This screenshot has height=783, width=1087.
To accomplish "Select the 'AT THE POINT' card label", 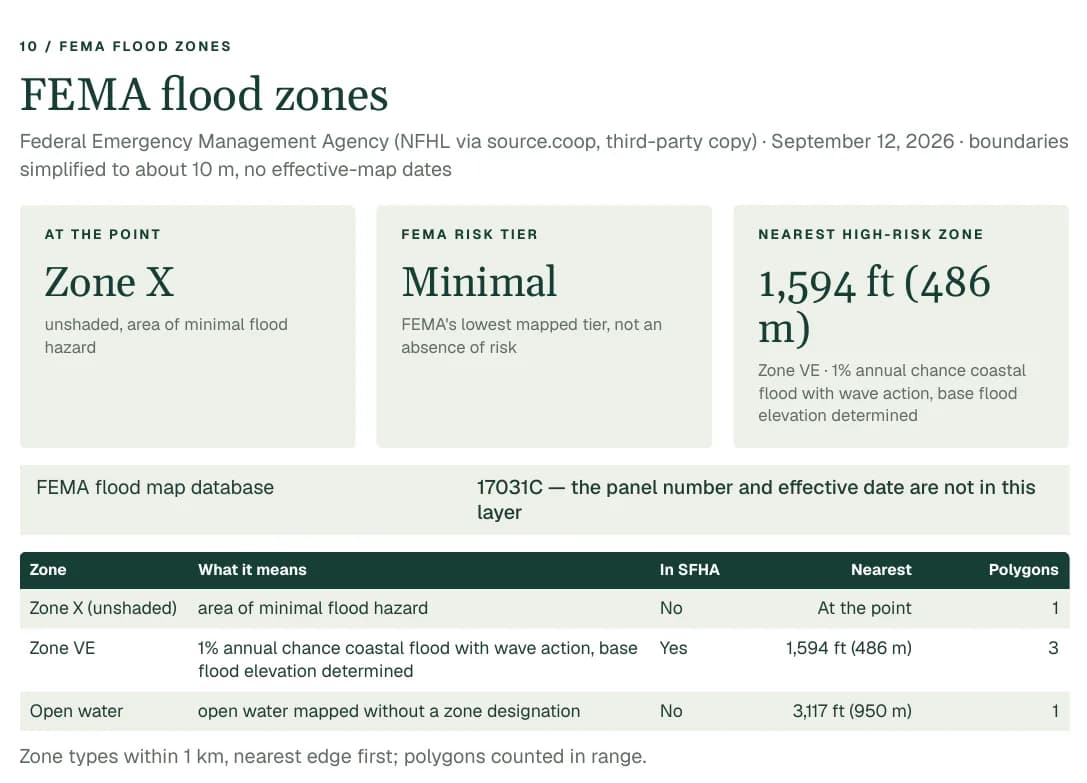I will click(x=103, y=234).
